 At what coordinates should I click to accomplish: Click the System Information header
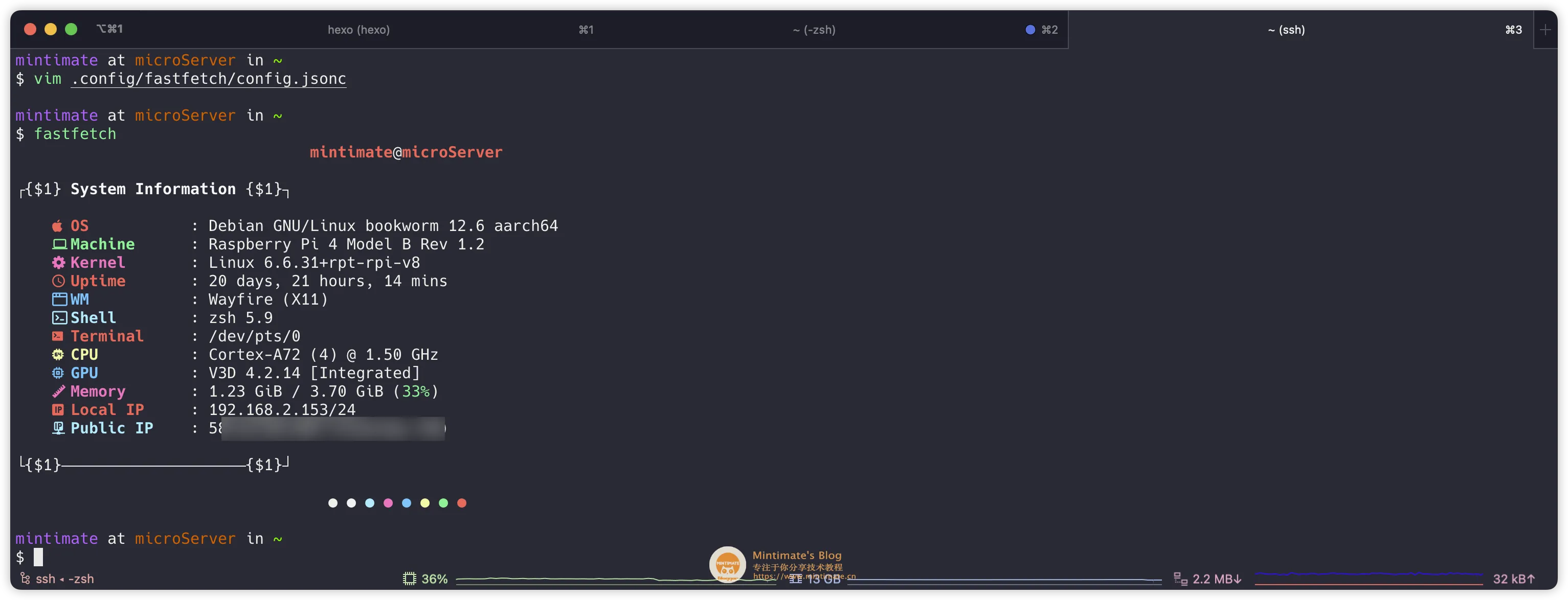pyautogui.click(x=153, y=189)
